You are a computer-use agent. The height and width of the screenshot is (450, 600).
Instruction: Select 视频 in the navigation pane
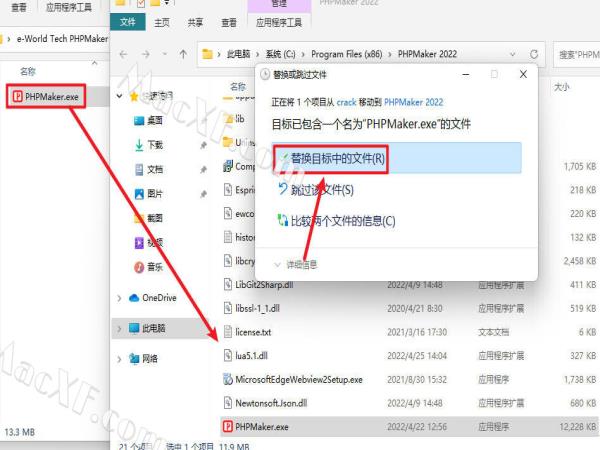(x=148, y=243)
